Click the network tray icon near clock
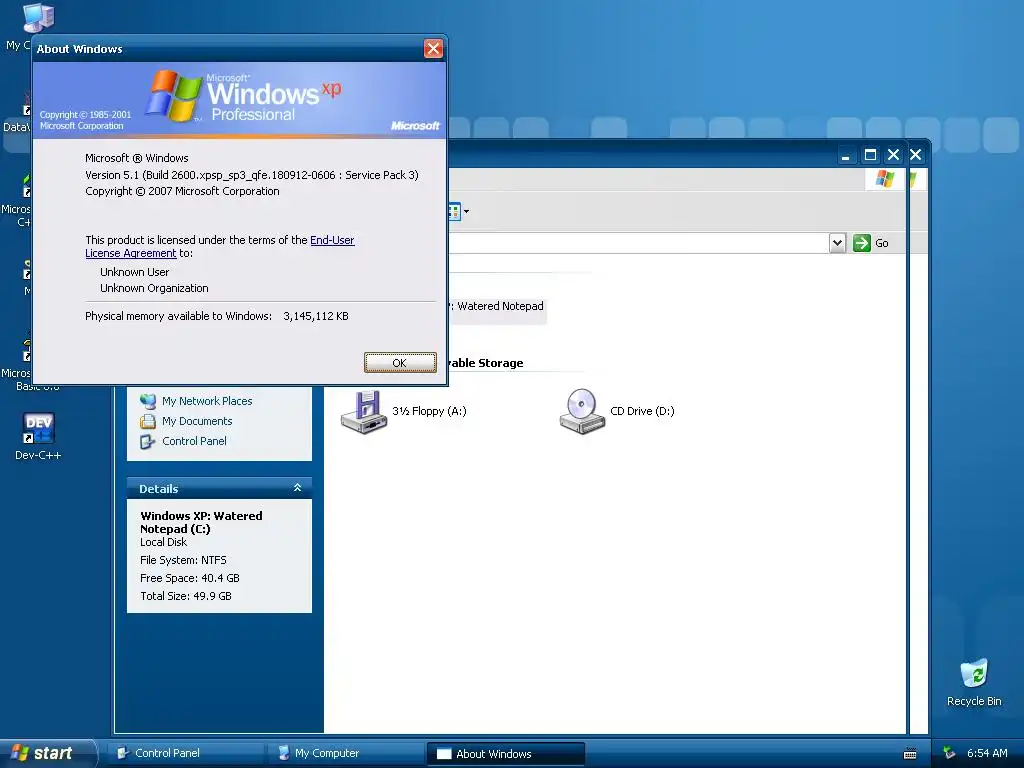The height and width of the screenshot is (768, 1024). (949, 753)
